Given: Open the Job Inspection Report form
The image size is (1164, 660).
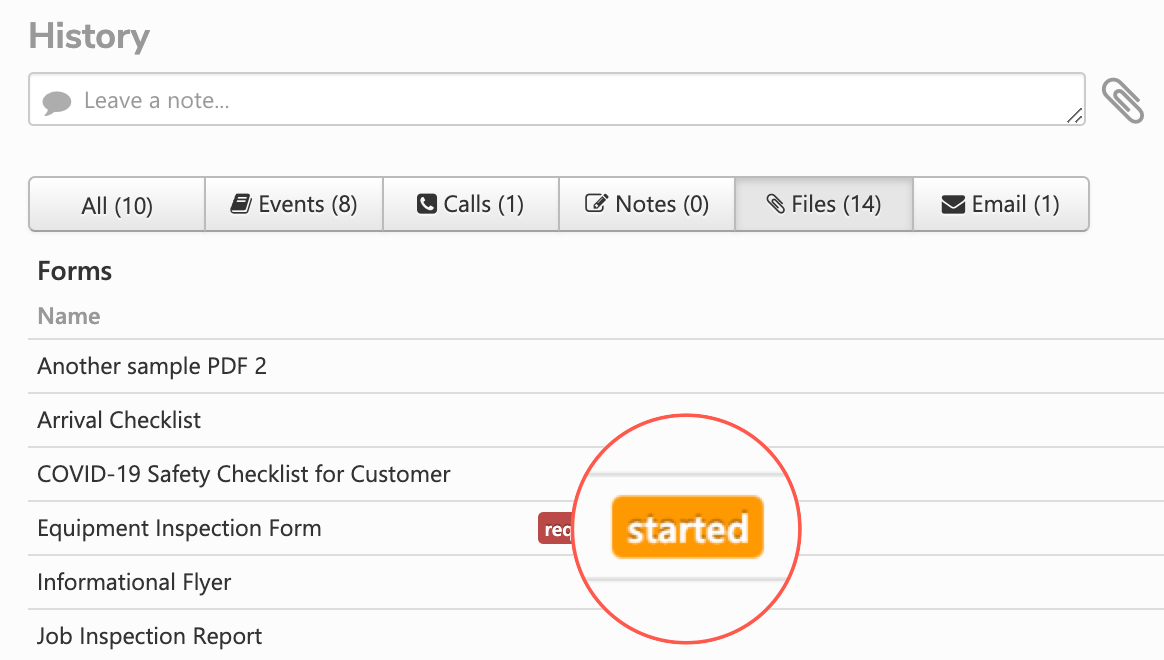Looking at the screenshot, I should coord(149,636).
